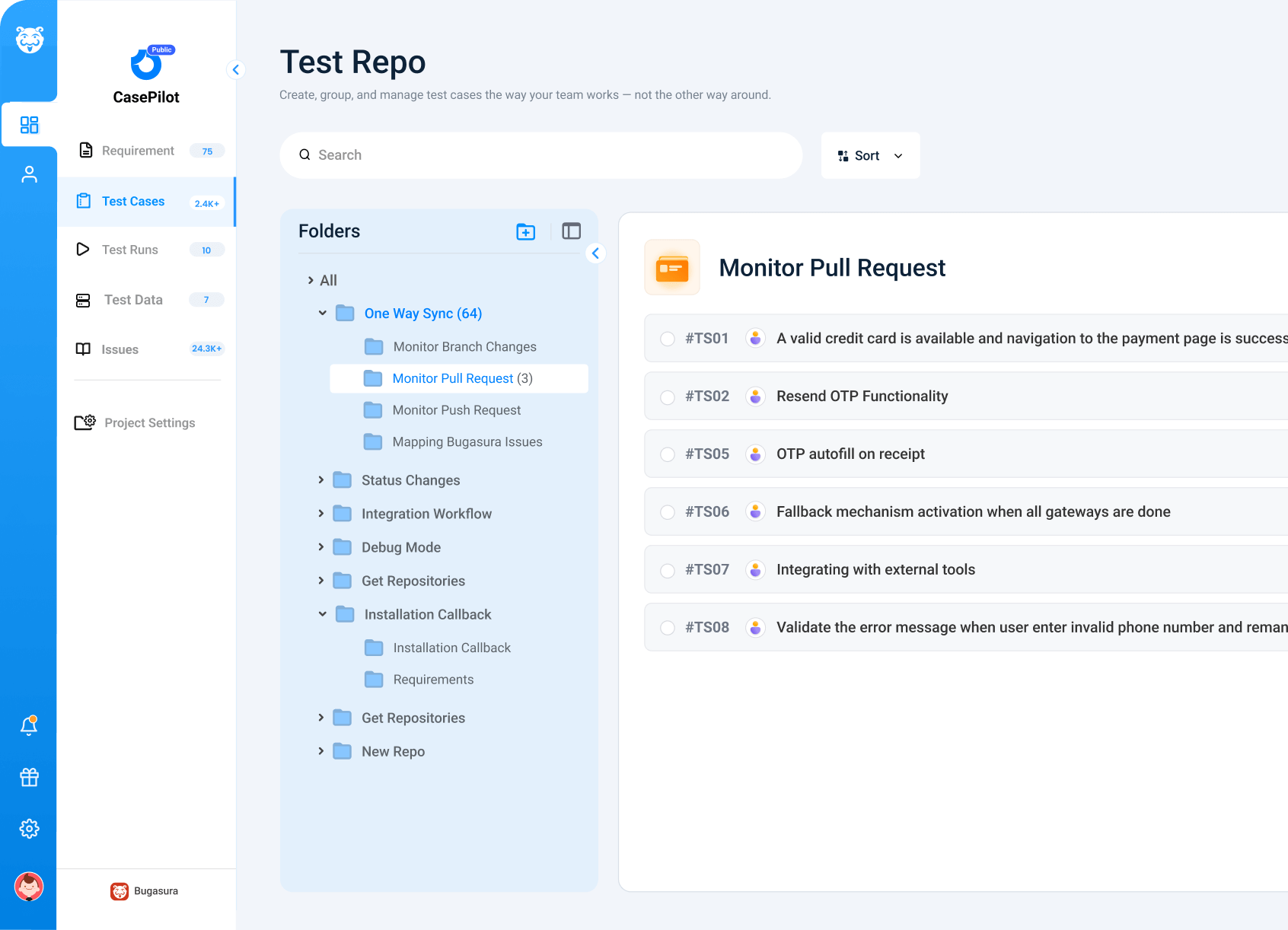Open notifications bell in left rail
Screen dimensions: 1288x930
(29, 726)
